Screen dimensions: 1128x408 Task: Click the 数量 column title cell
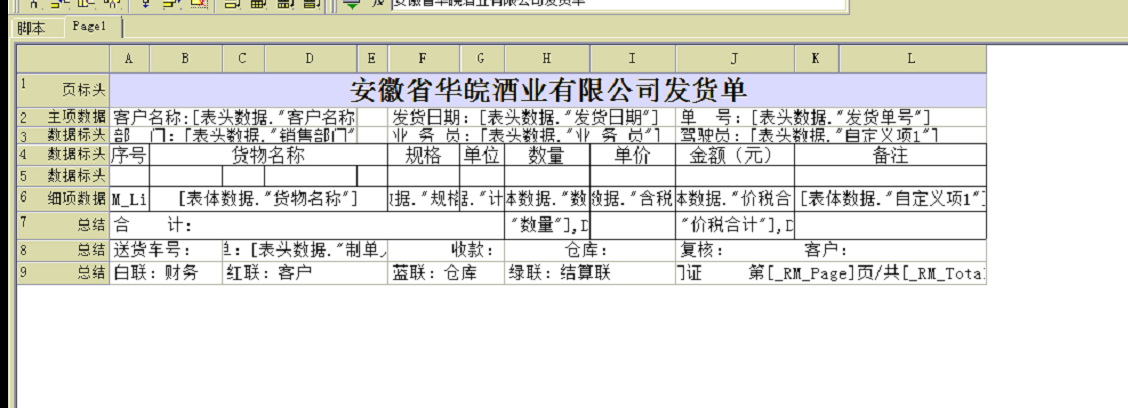(x=547, y=155)
